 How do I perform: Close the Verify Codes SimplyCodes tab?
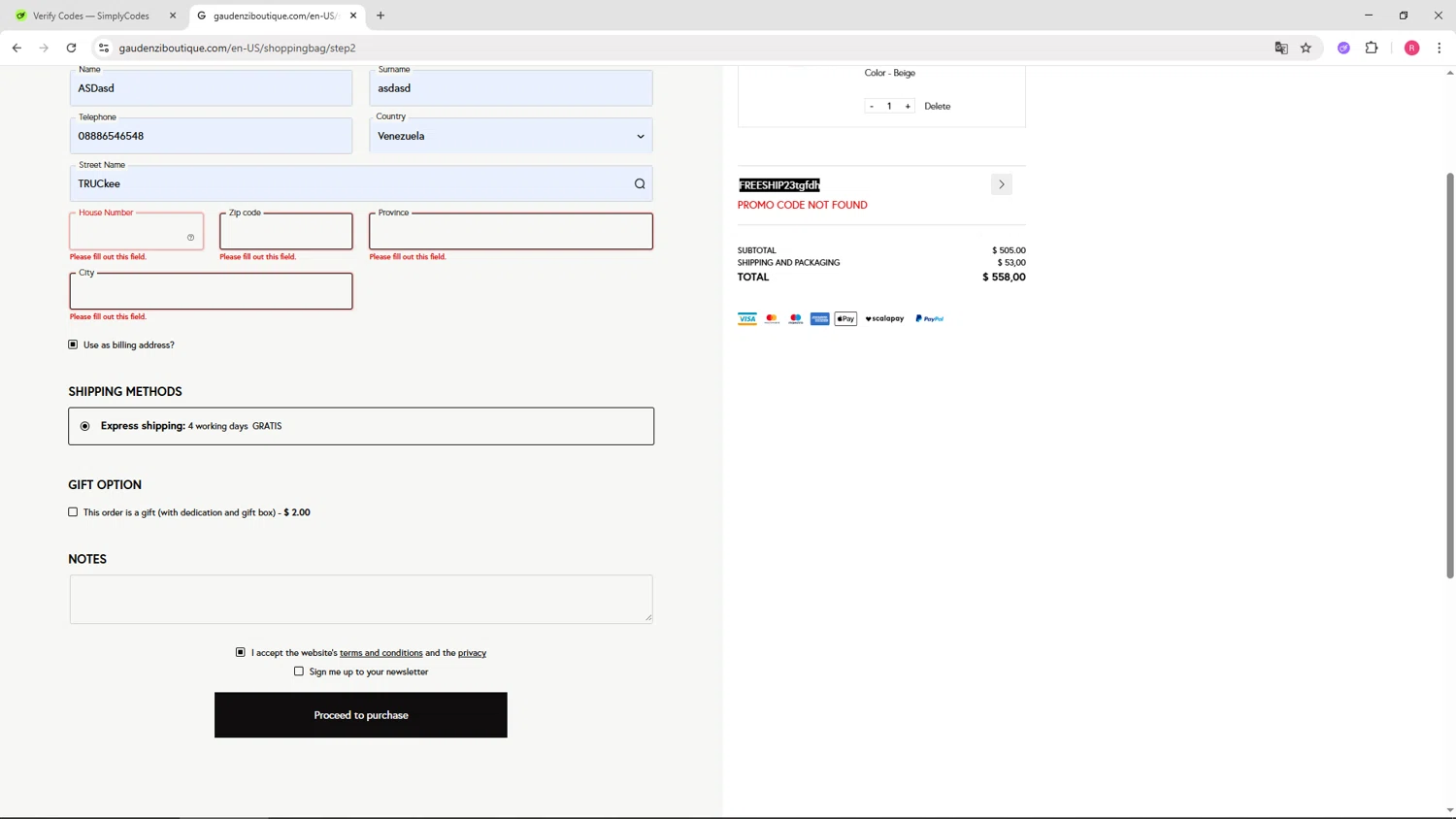point(173,16)
